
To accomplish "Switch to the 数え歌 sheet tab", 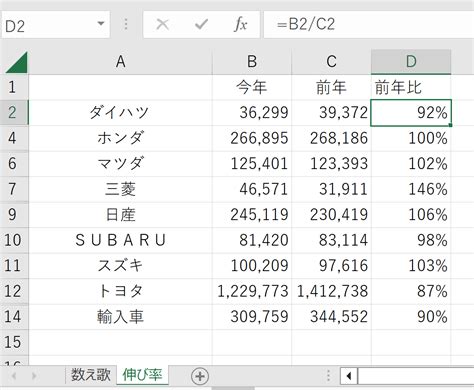I will (x=91, y=375).
